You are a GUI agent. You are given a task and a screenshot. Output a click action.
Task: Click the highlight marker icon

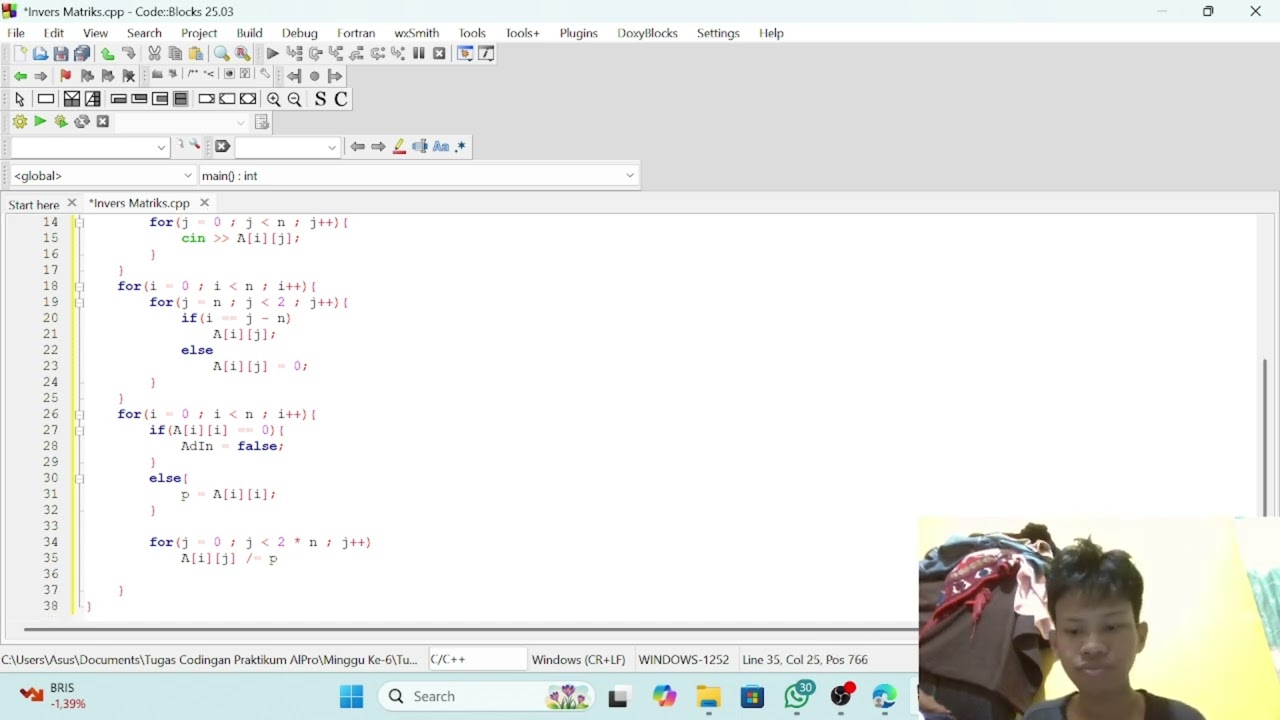click(x=399, y=147)
